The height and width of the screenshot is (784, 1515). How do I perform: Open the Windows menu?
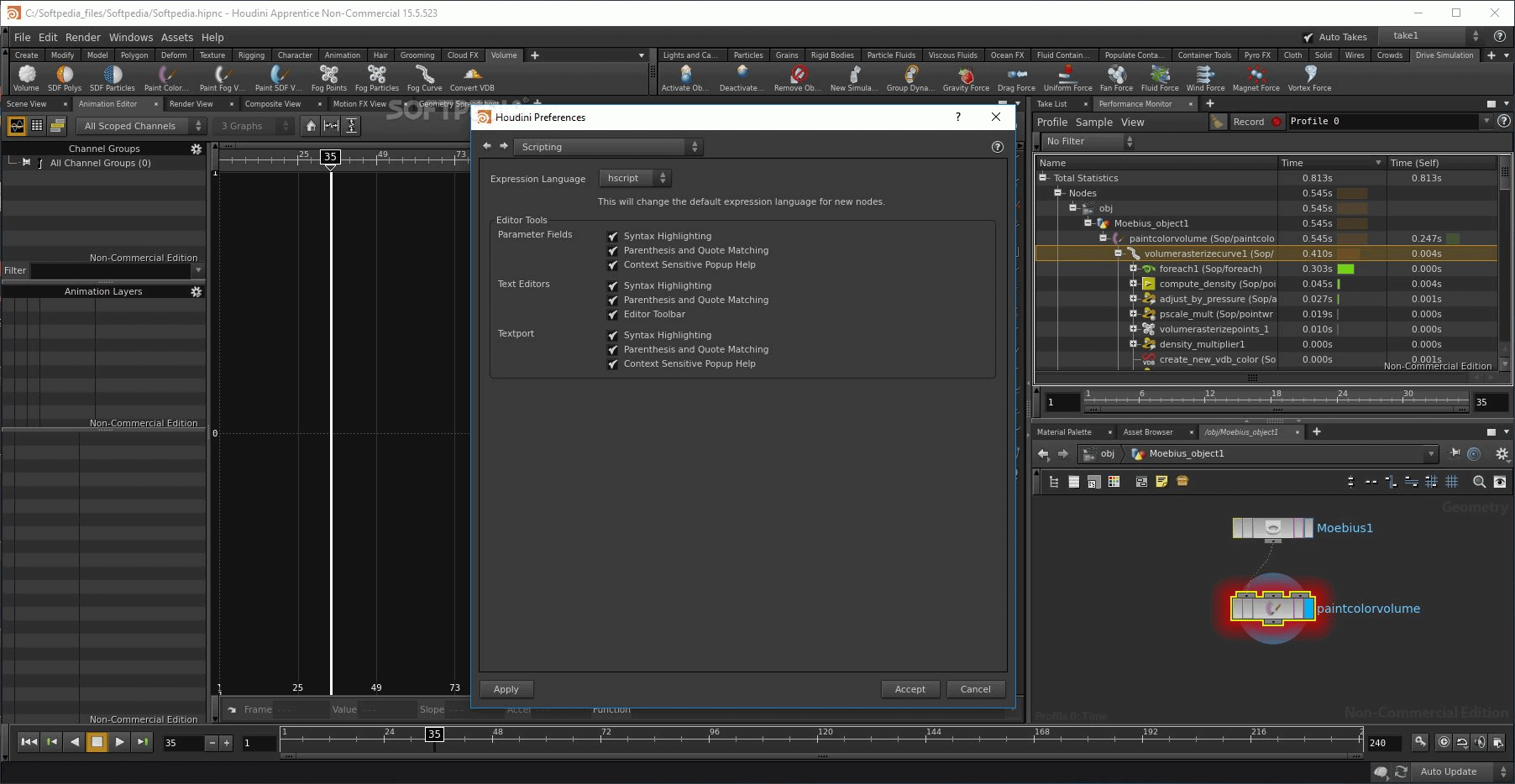131,37
